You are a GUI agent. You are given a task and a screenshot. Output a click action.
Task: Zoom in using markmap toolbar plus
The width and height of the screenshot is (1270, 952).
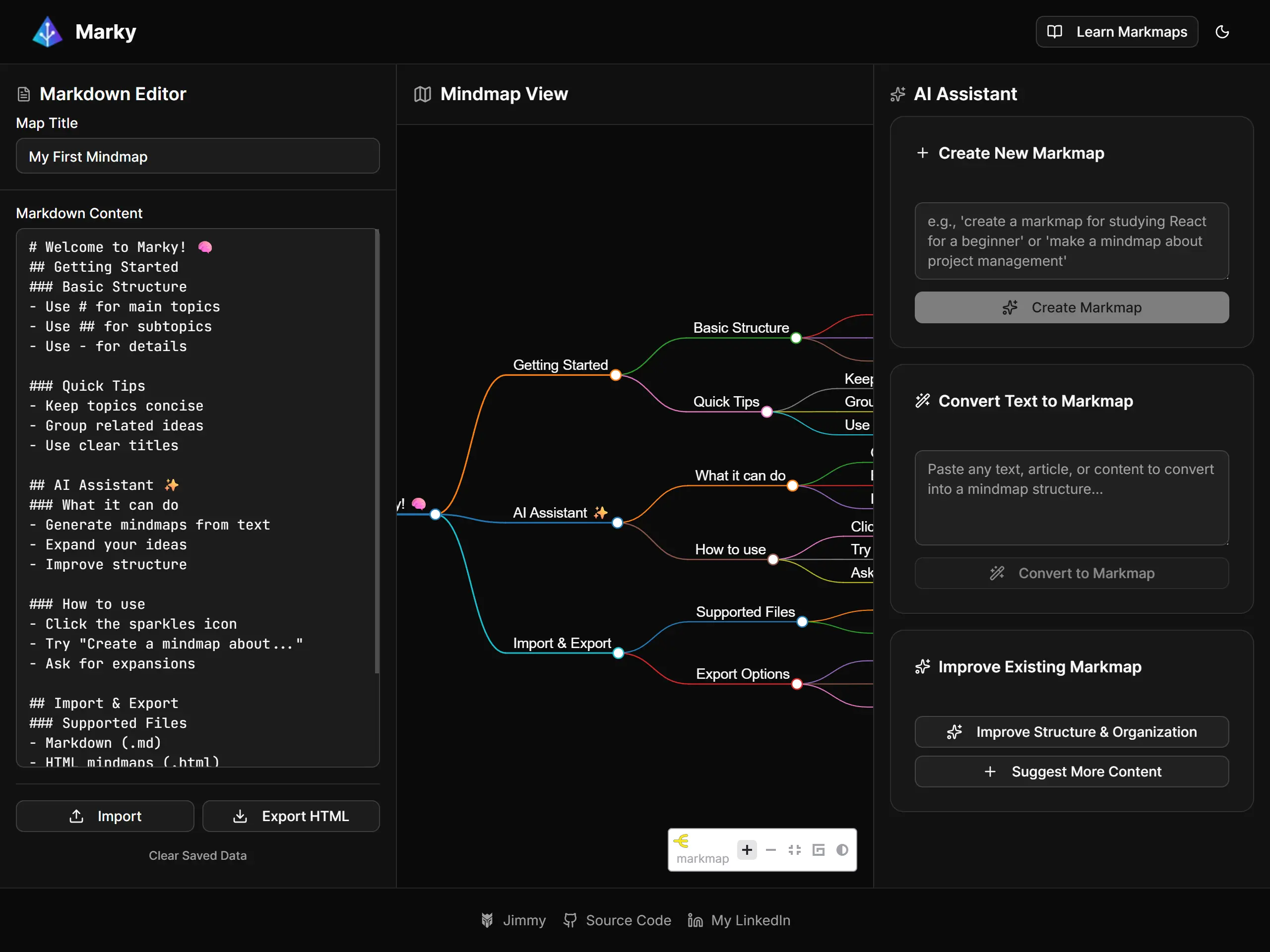[x=747, y=850]
